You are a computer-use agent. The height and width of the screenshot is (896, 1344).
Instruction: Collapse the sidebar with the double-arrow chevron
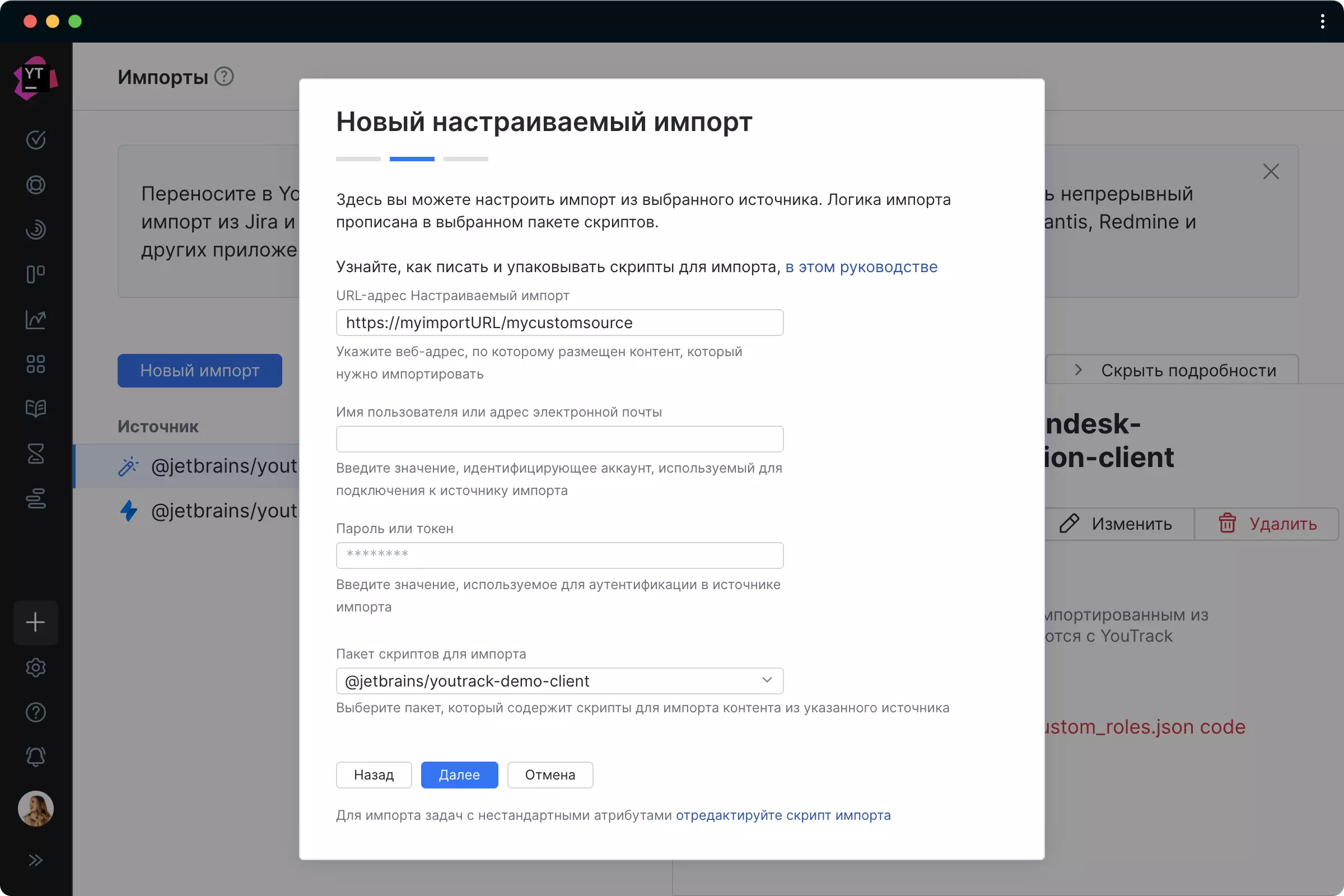pos(36,860)
